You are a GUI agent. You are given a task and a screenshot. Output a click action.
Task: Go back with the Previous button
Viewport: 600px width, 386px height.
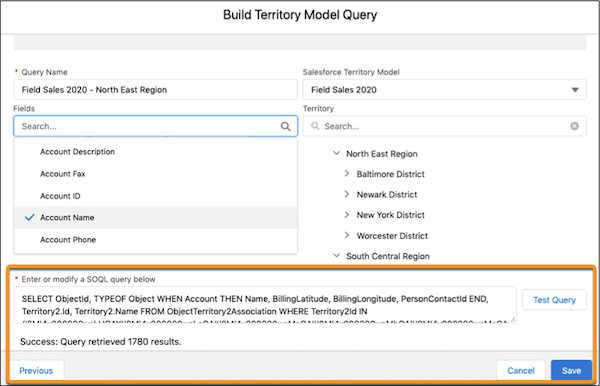36,370
